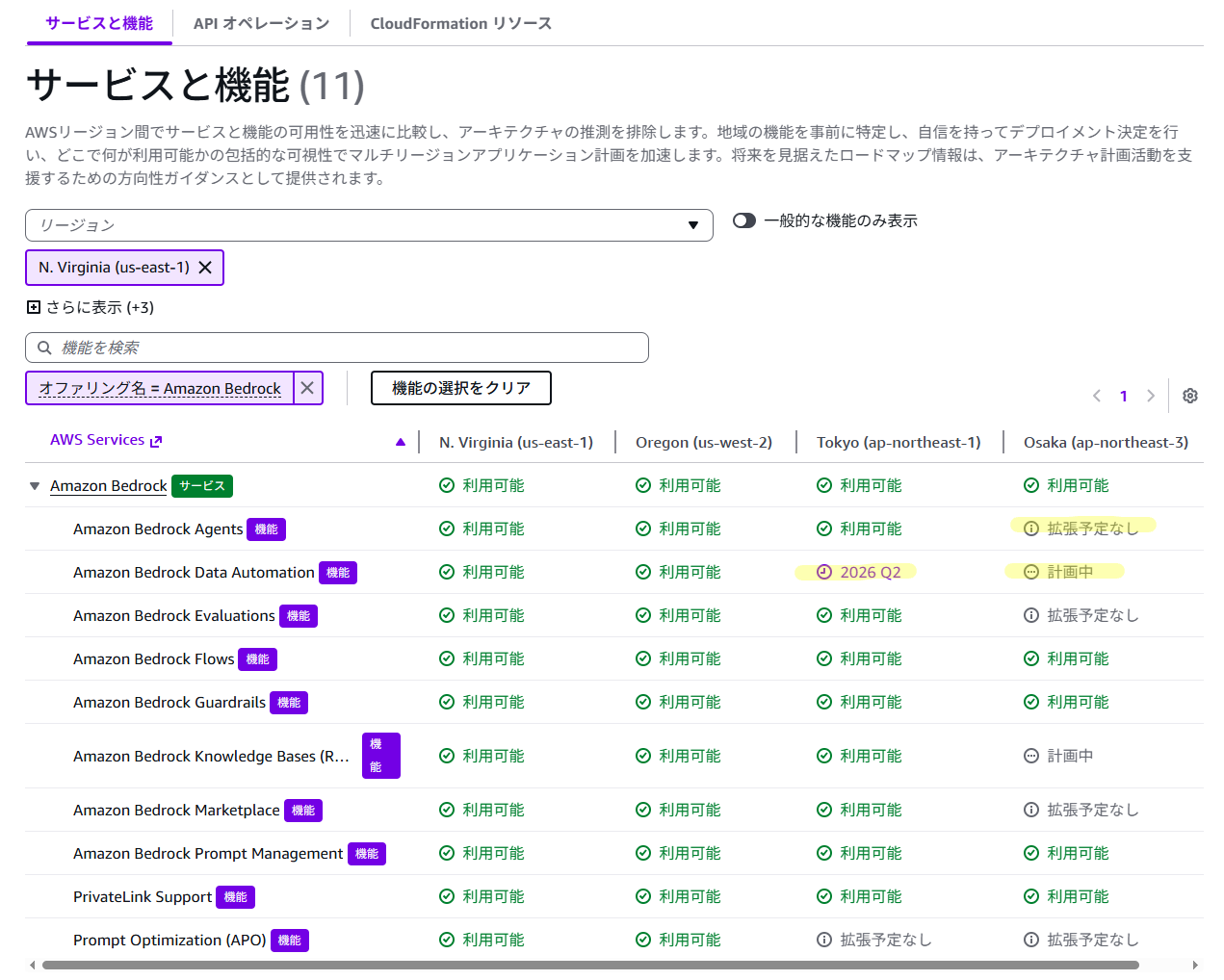Click Amazon Bedrock Knowledge Bases label
1224x980 pixels.
pyautogui.click(x=211, y=757)
